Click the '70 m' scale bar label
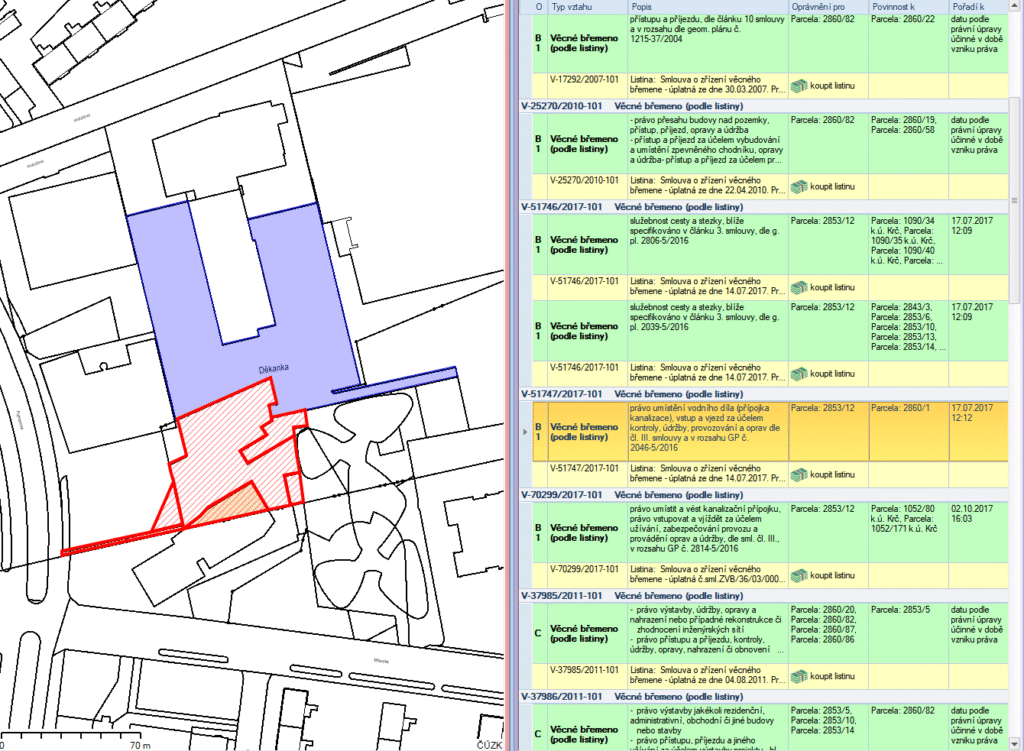Image resolution: width=1024 pixels, height=751 pixels. click(140, 745)
